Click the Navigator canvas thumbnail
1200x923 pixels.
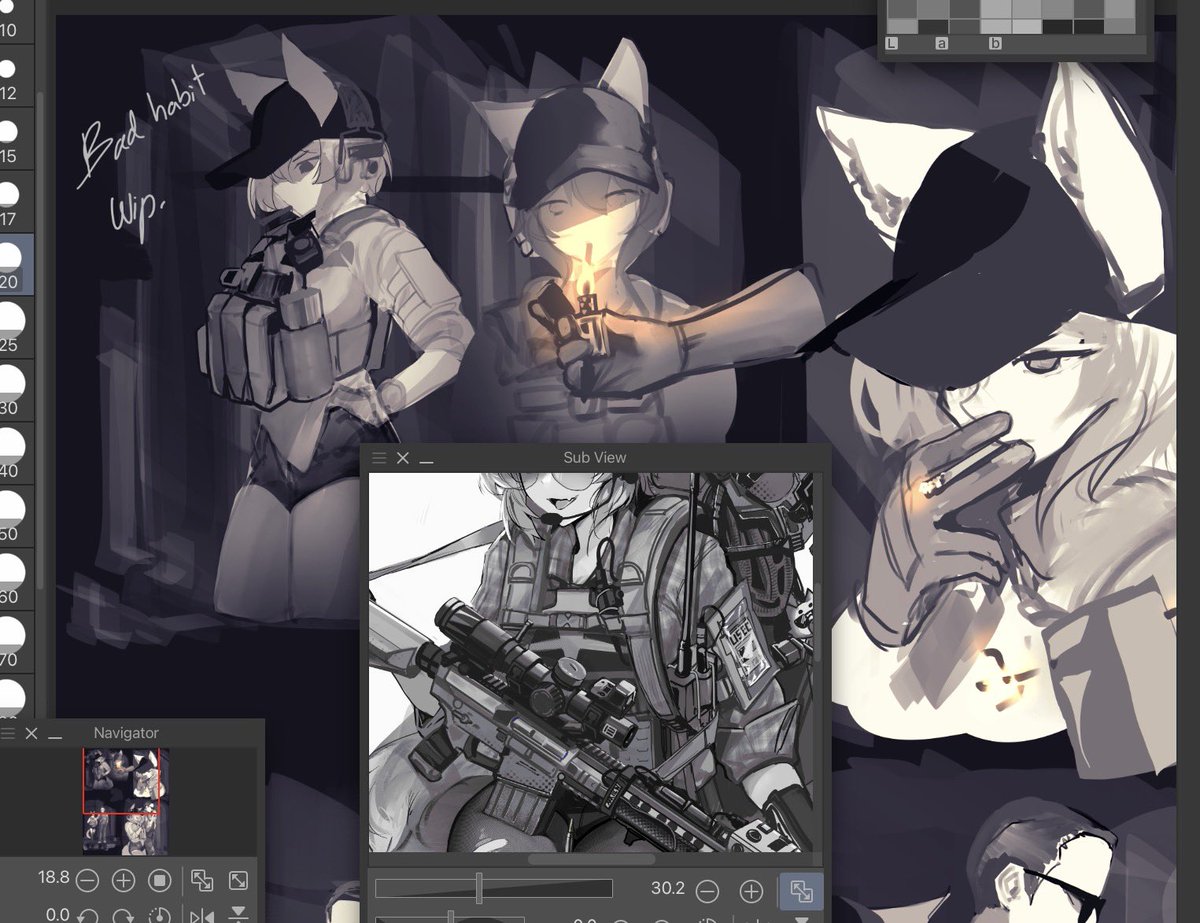click(x=125, y=802)
